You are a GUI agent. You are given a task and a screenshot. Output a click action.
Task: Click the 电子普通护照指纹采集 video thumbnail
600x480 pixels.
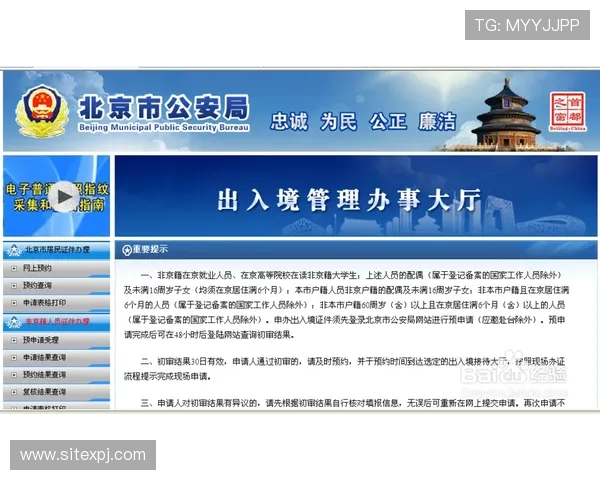click(x=56, y=196)
